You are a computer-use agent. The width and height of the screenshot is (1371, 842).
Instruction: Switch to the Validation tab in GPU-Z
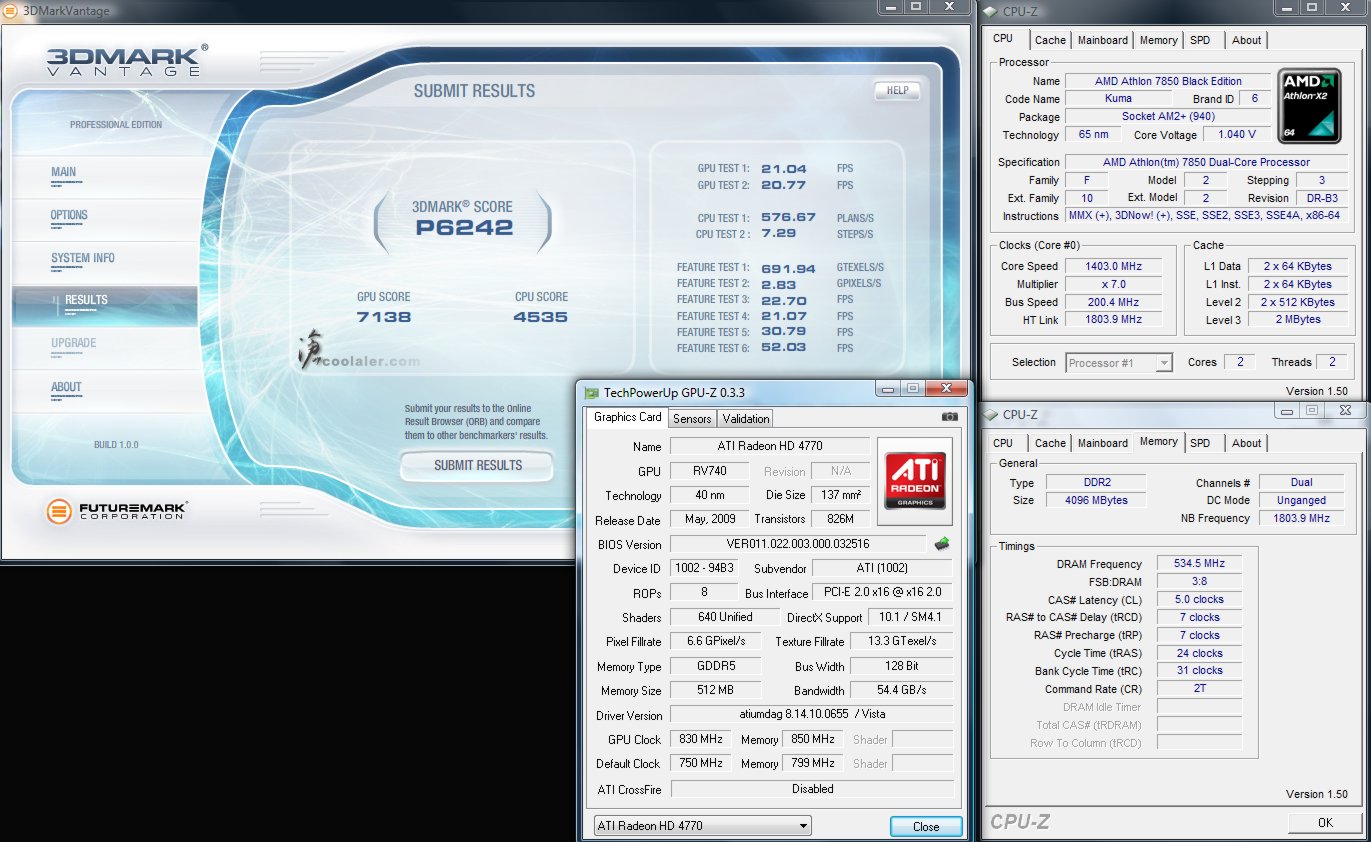click(x=746, y=419)
